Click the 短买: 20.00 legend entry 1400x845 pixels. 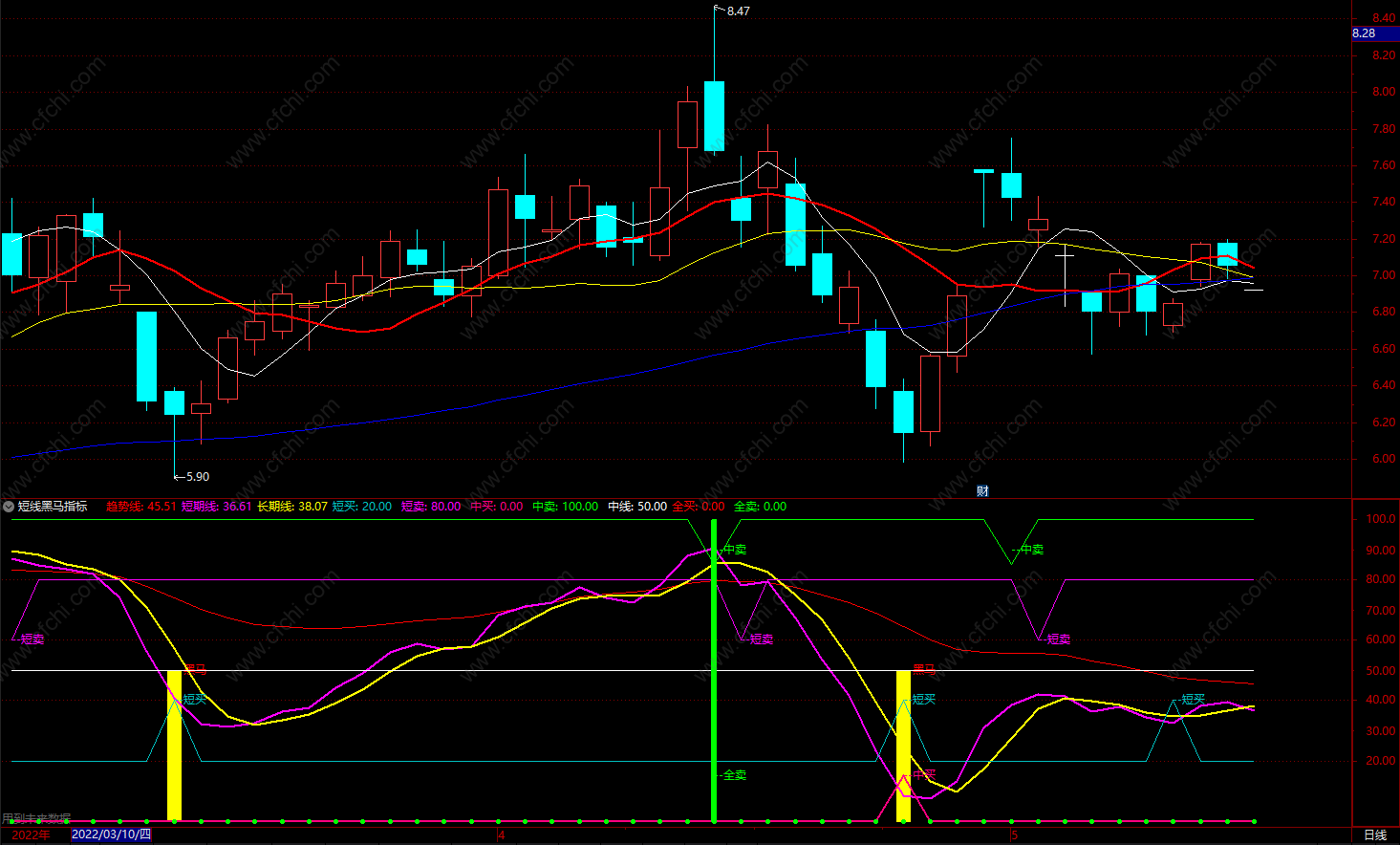tap(361, 507)
